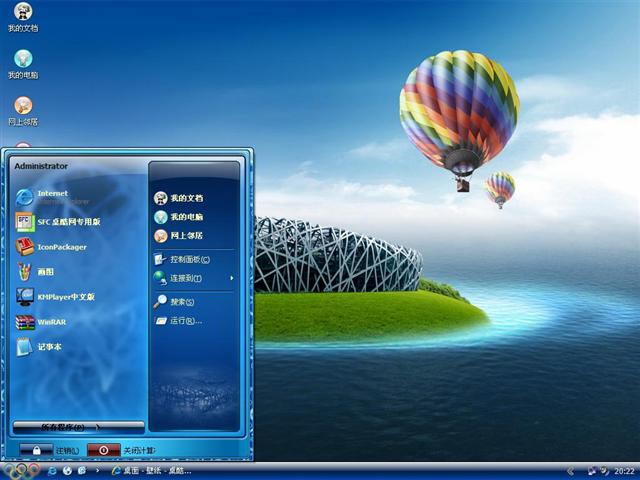Launch KMPlayer中文版 from Start menu
This screenshot has height=480, width=640.
(x=56, y=297)
